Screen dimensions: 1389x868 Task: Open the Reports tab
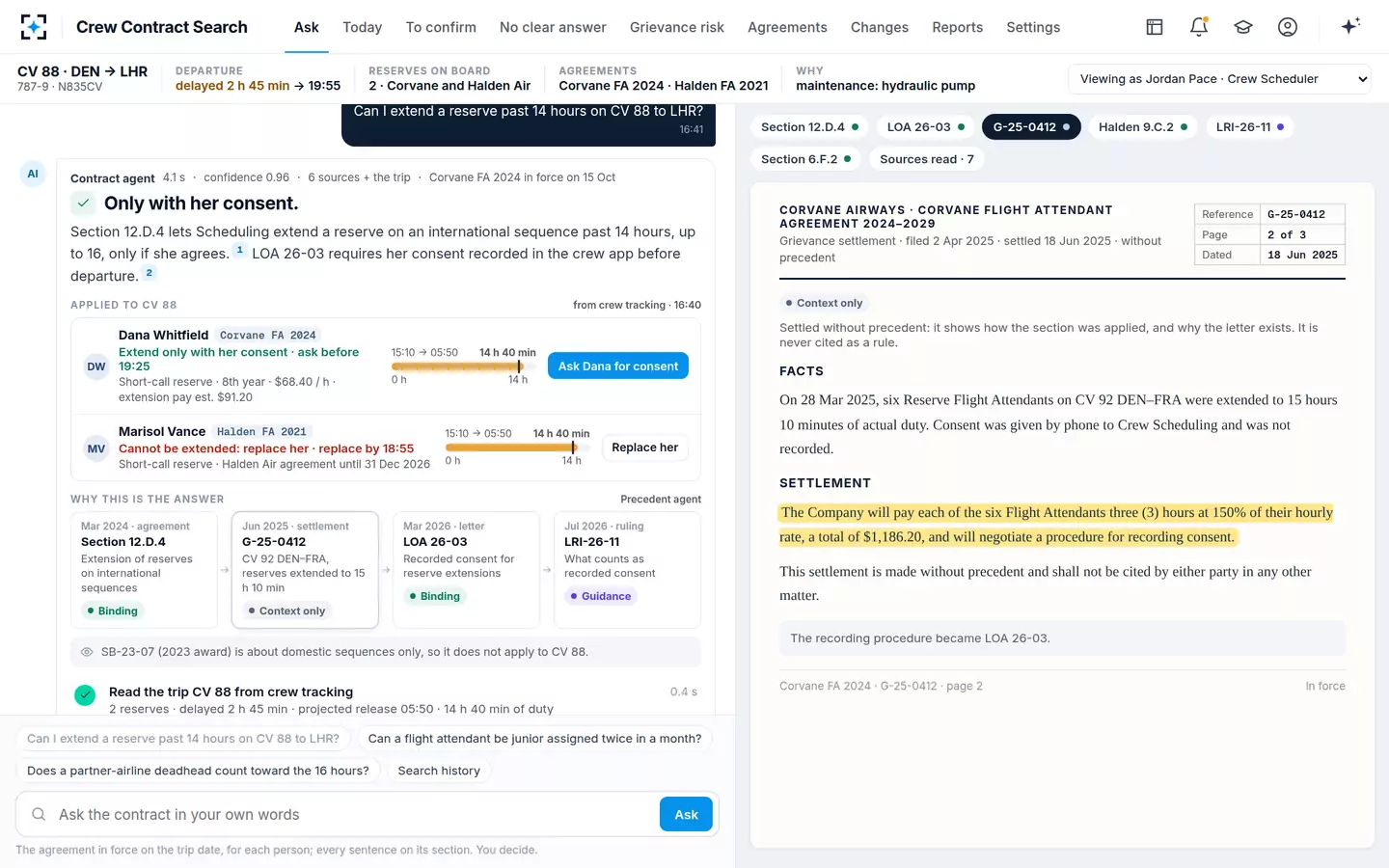958,27
